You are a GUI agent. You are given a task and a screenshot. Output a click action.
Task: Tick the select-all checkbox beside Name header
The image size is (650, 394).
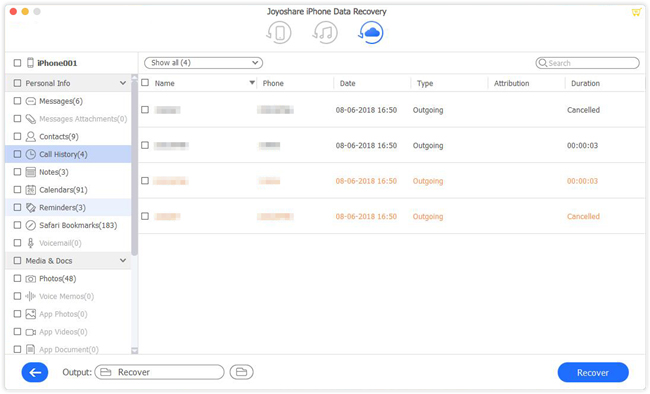click(x=145, y=83)
